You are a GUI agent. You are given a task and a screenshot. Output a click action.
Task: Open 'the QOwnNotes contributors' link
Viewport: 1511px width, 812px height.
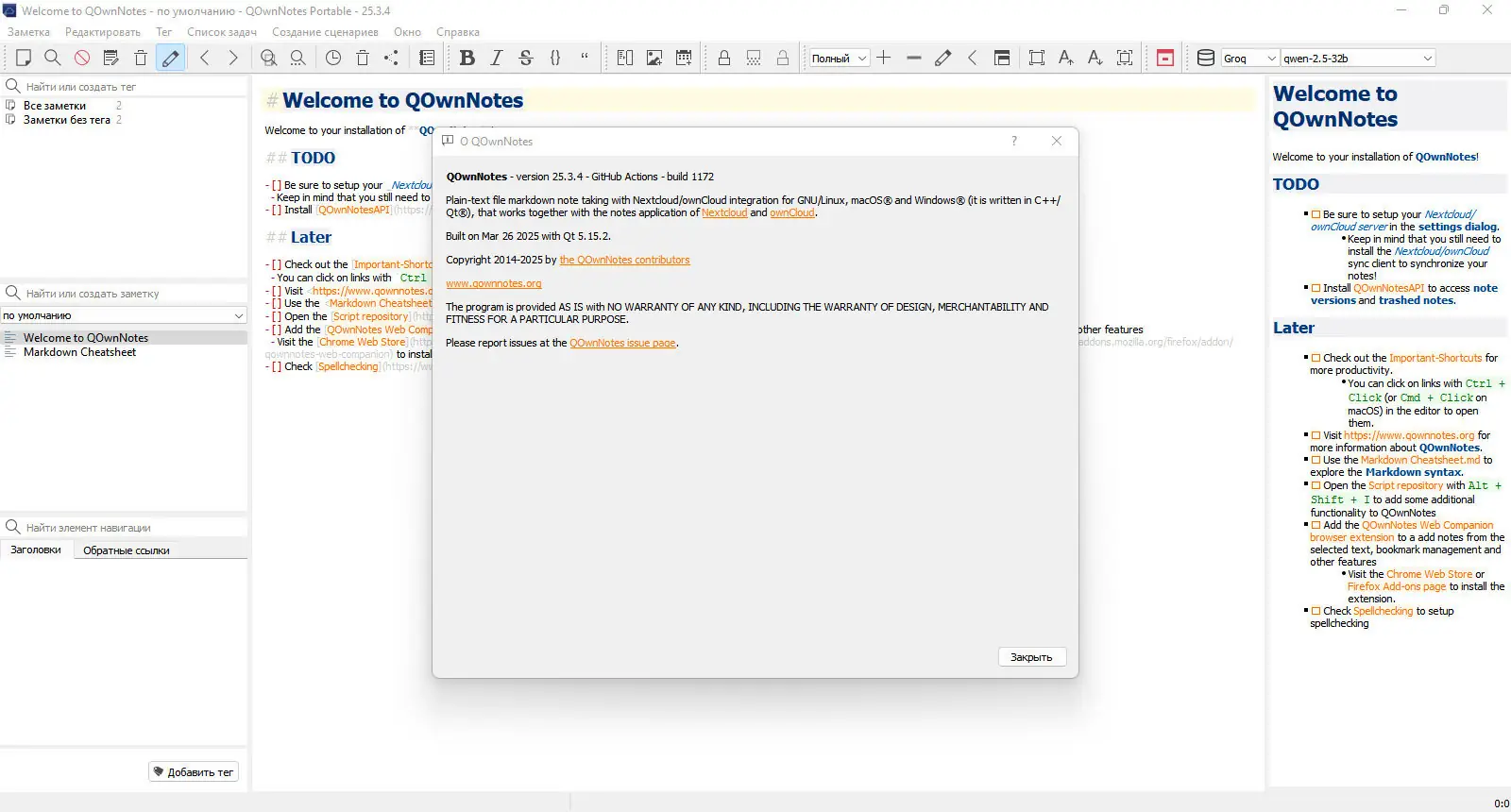(624, 261)
